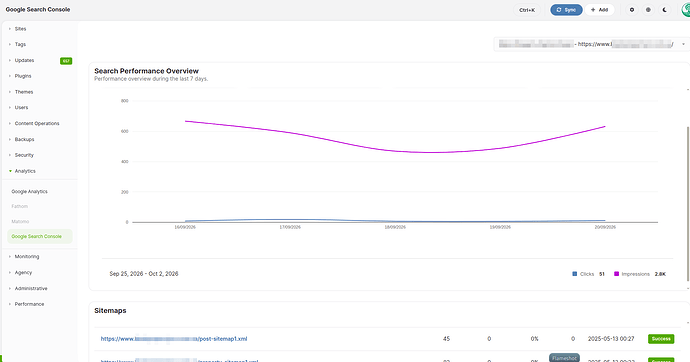Open Google Analytics submenu item
Image resolution: width=690 pixels, height=362 pixels.
[29, 192]
